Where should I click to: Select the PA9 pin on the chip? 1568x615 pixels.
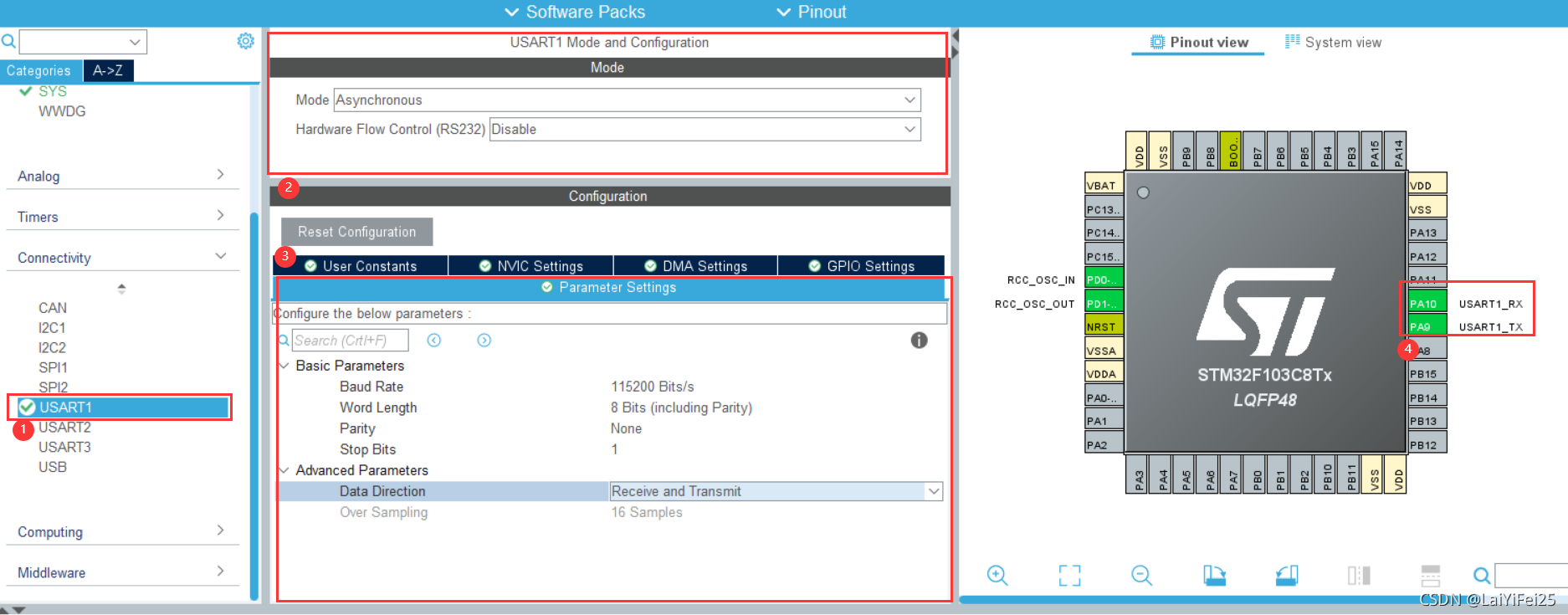(x=1427, y=326)
